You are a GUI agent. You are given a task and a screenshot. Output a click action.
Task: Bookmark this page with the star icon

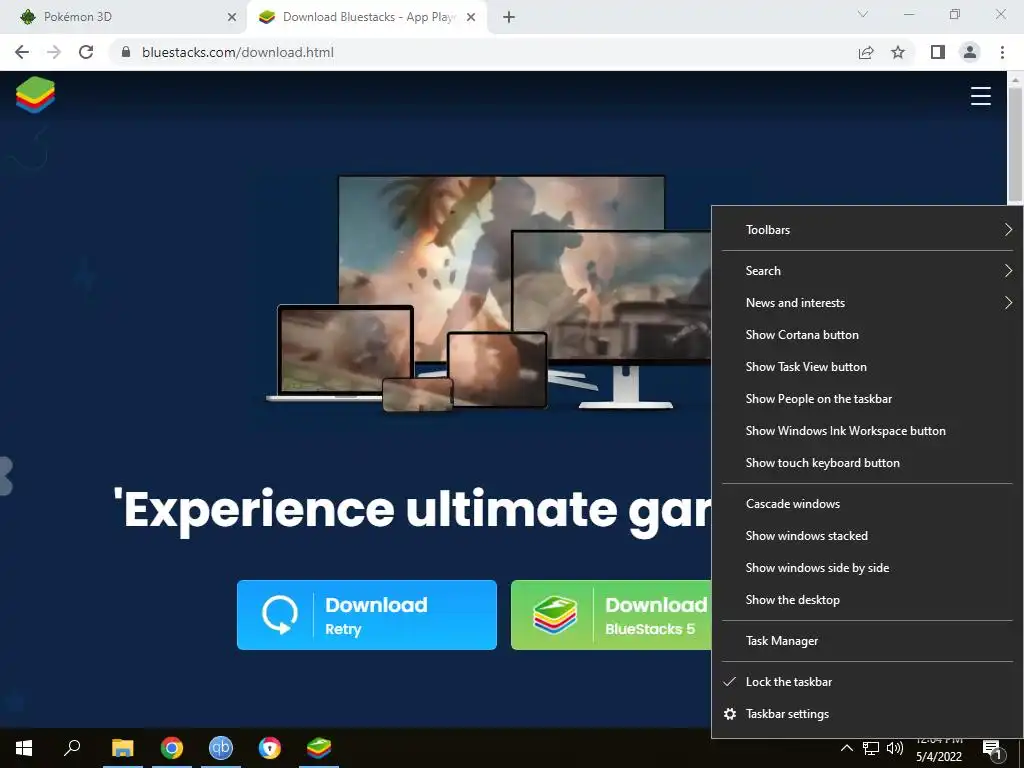[x=898, y=52]
